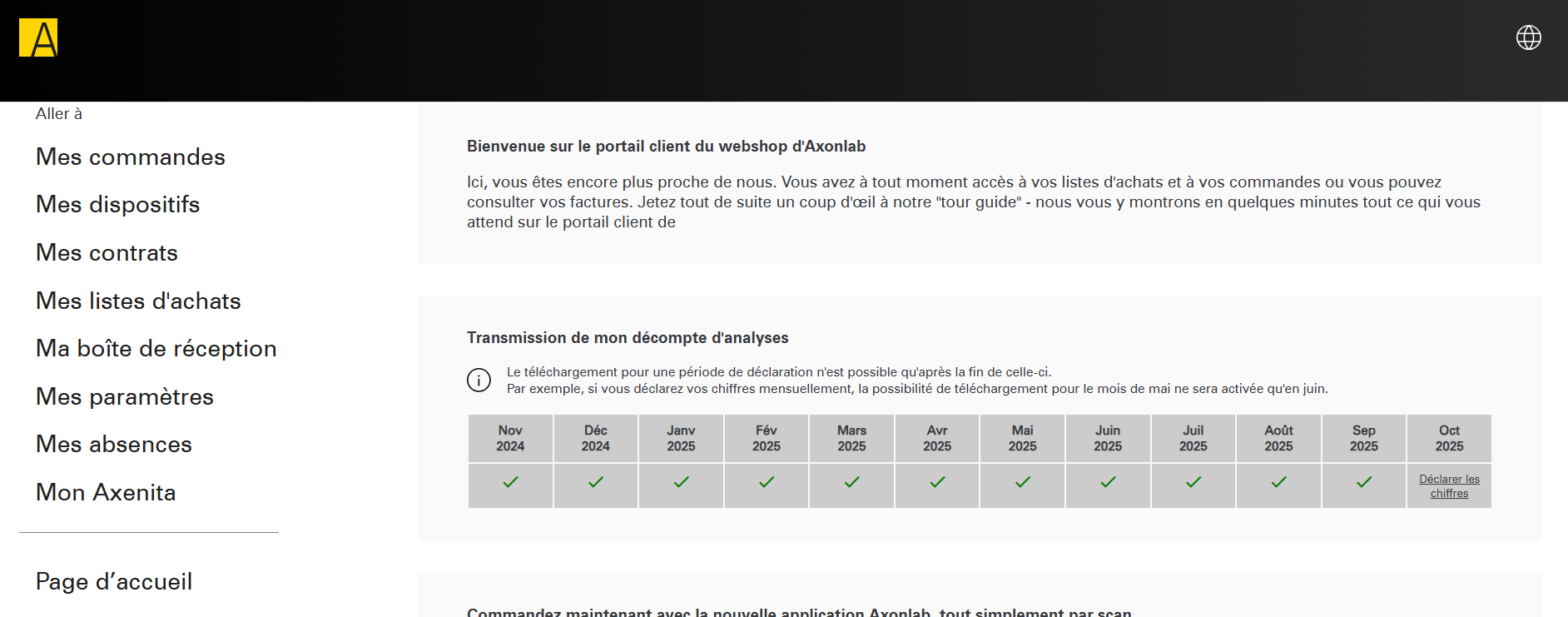Viewport: 1568px width, 617px height.
Task: Select Mes listes d'achats
Action: 138,301
